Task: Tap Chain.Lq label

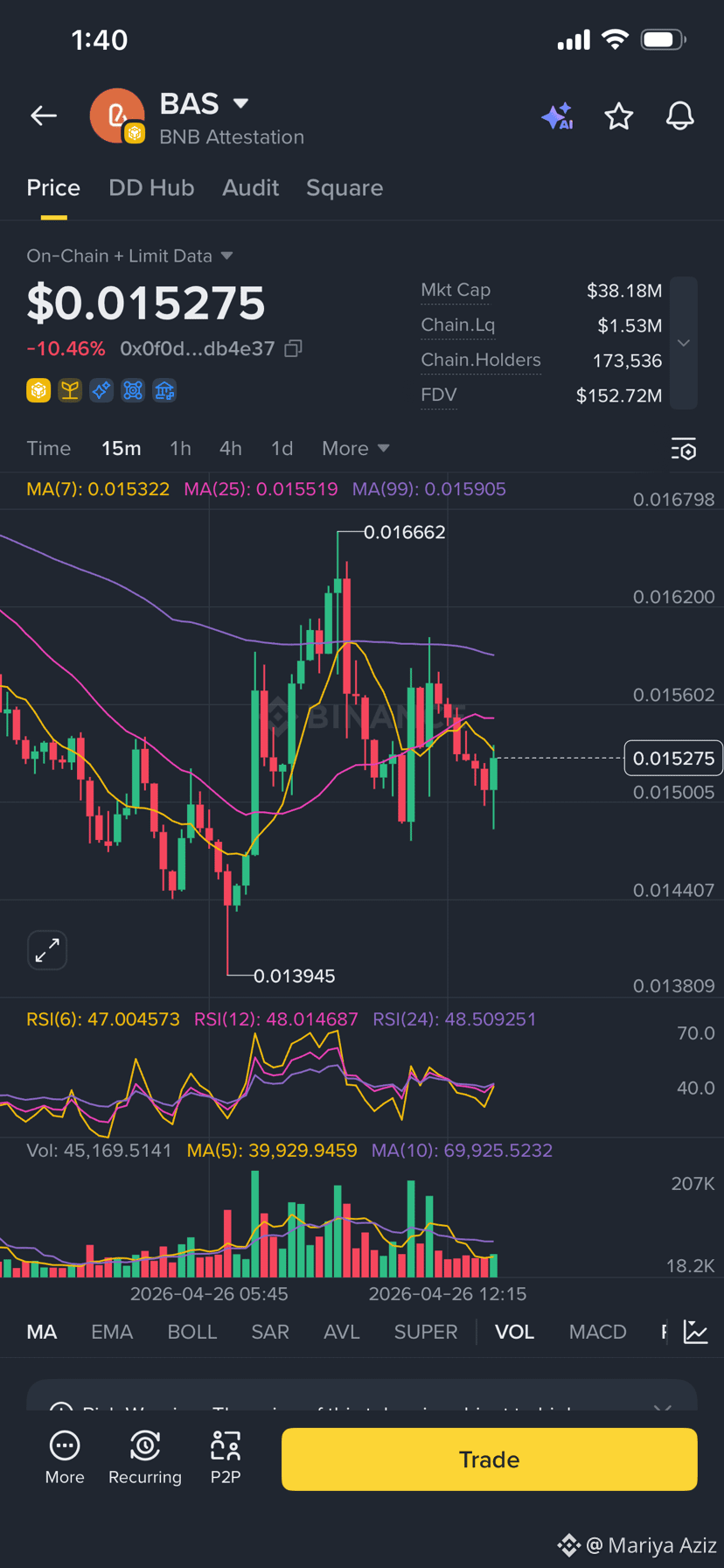Action: (458, 325)
